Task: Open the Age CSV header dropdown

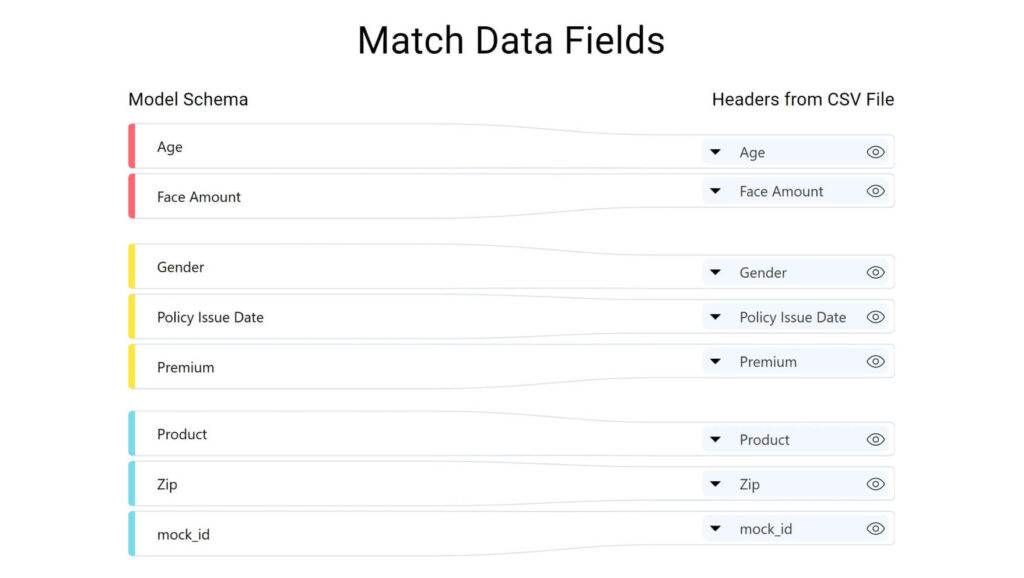Action: 715,152
